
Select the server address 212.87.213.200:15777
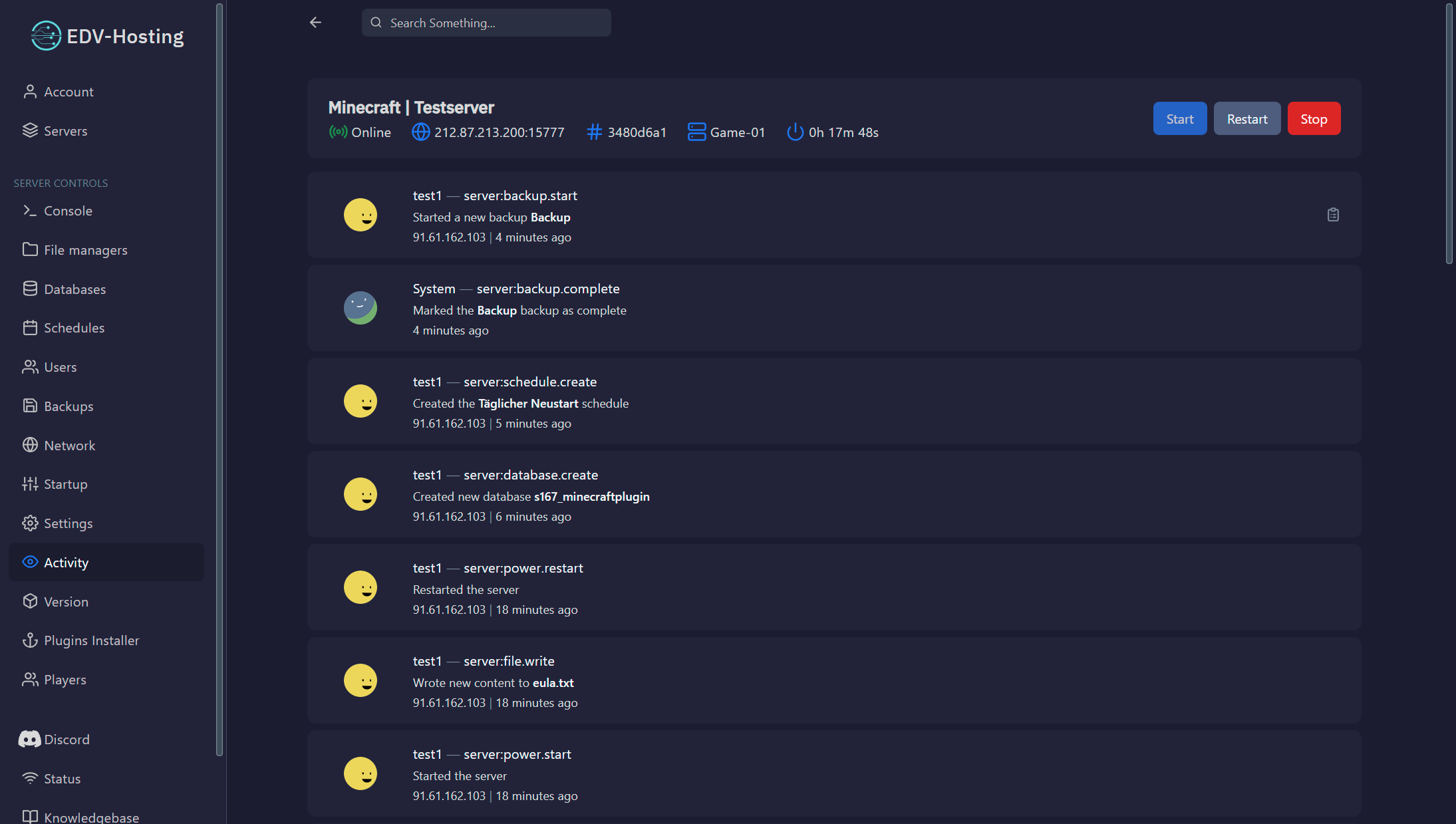pos(499,132)
